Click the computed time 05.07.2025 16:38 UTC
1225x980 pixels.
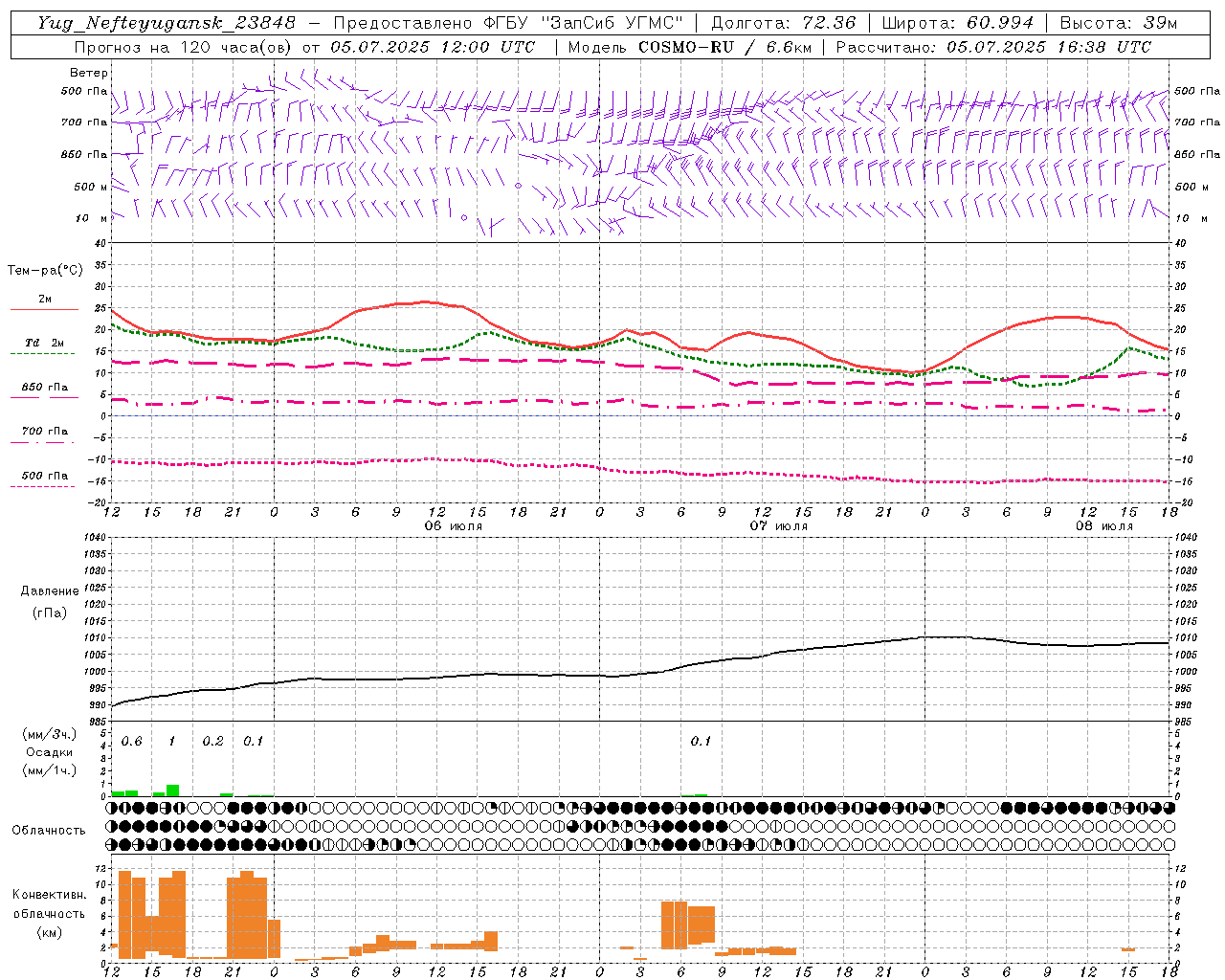(x=1049, y=47)
